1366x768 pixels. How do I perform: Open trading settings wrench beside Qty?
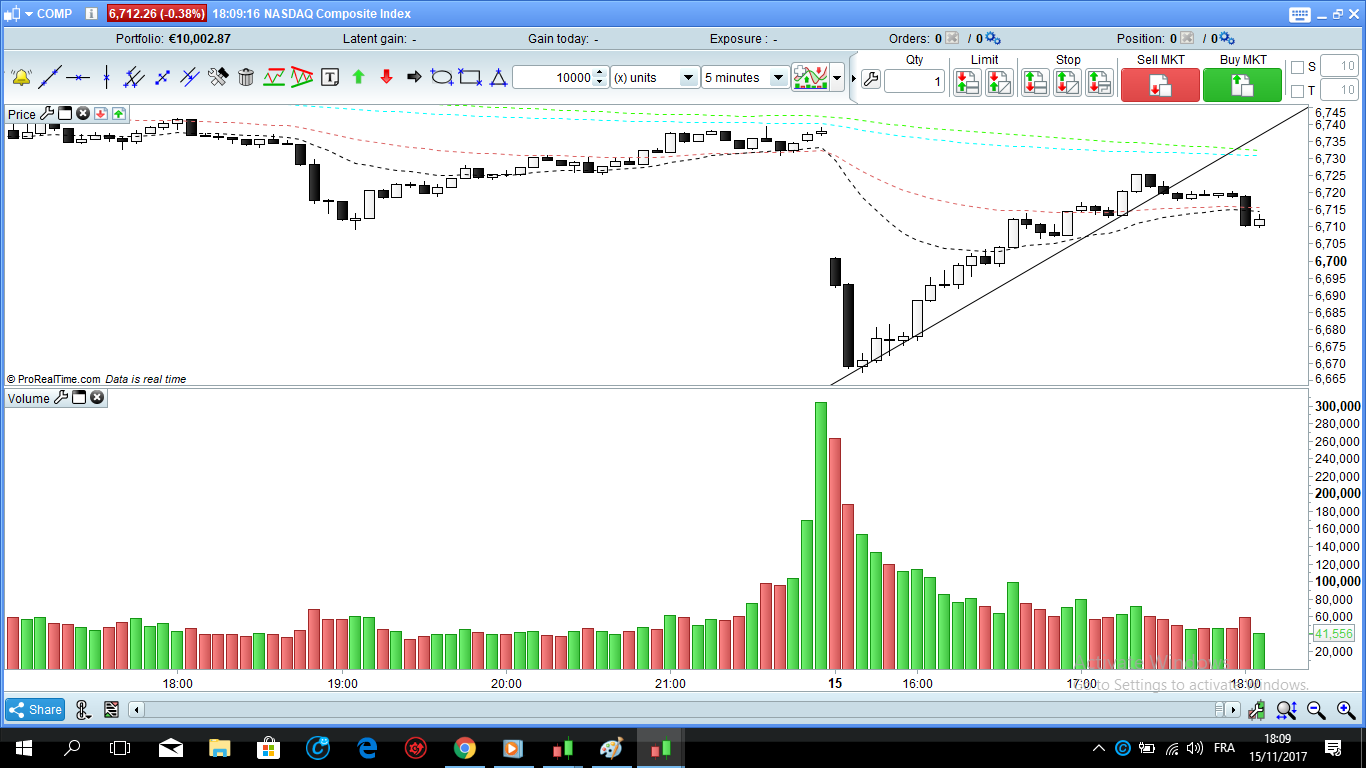(x=870, y=79)
